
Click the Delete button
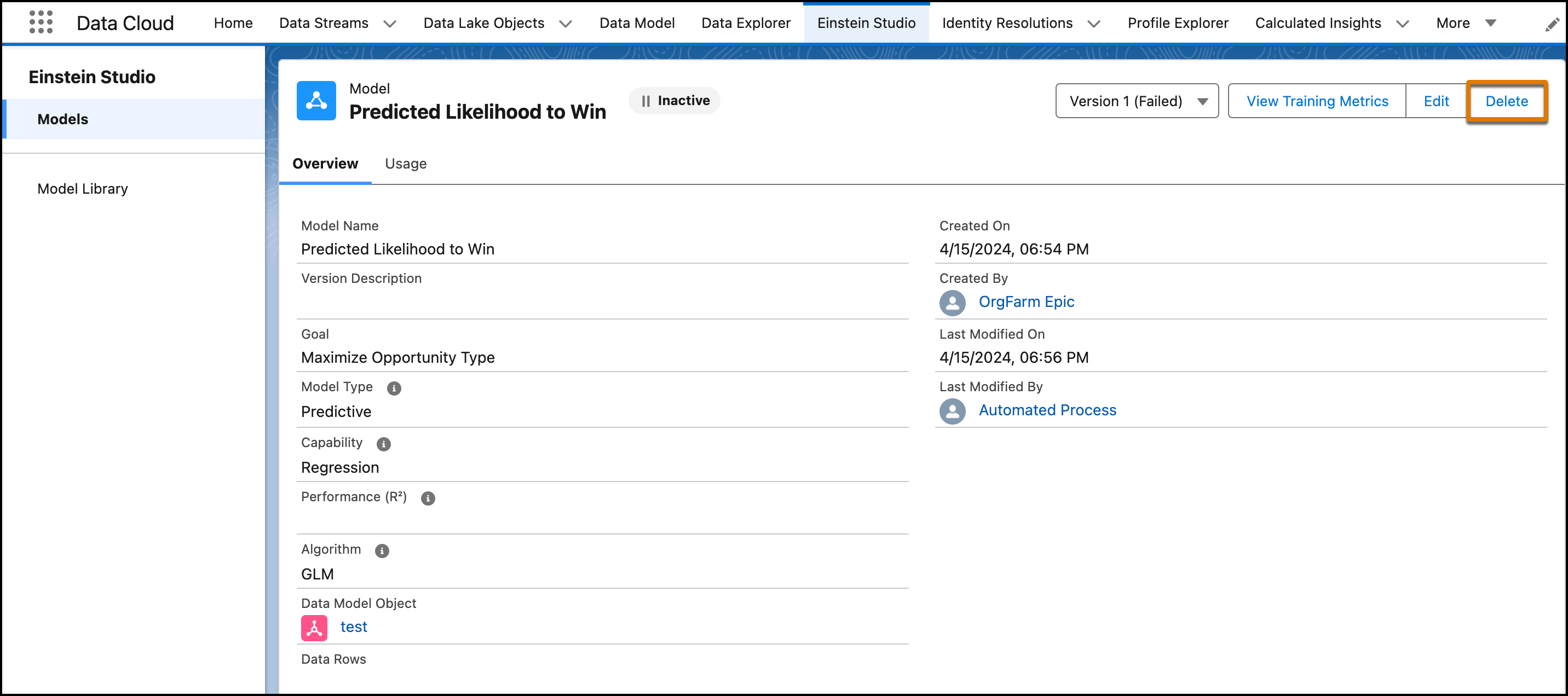(x=1507, y=101)
